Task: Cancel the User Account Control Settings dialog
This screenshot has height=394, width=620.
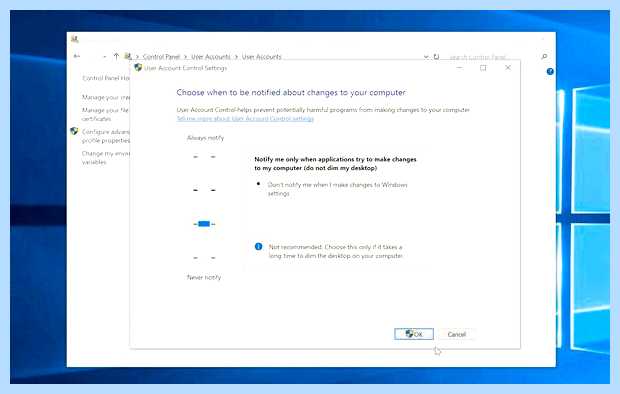Action: pyautogui.click(x=457, y=334)
